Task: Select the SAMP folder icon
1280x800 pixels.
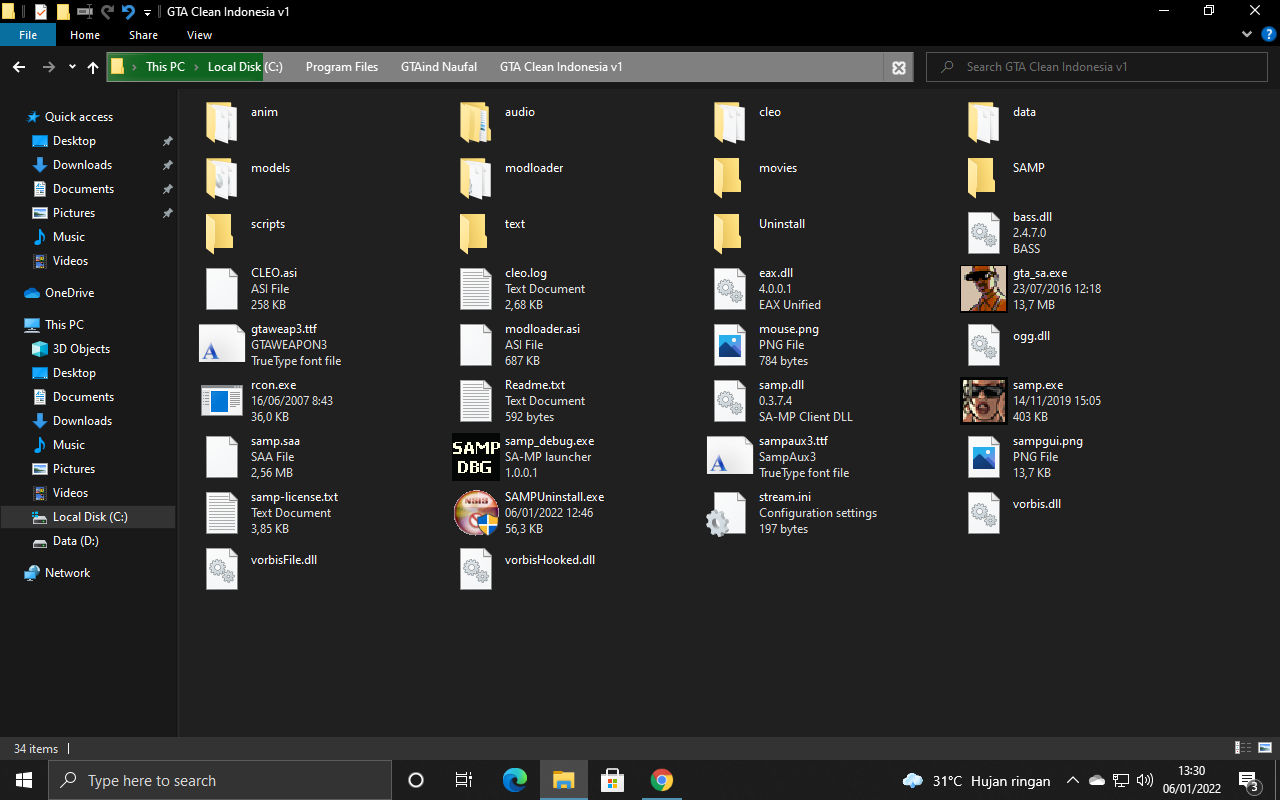Action: 982,177
